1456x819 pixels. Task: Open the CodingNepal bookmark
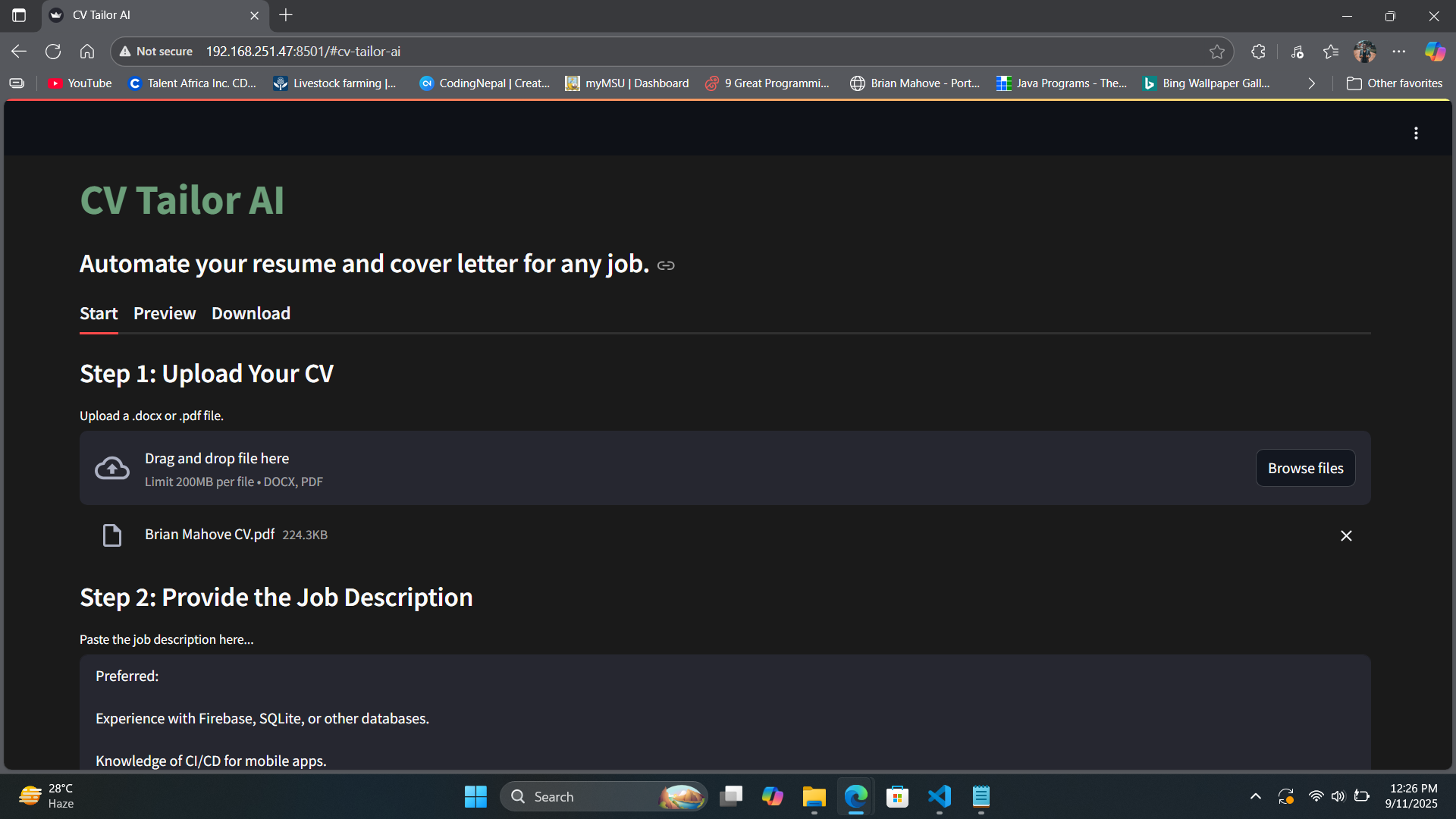click(485, 83)
